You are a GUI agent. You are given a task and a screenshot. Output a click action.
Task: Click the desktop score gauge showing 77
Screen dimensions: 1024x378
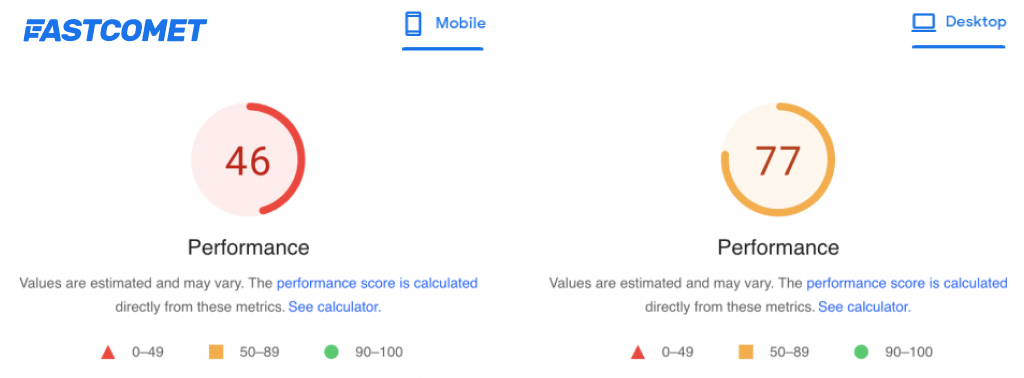(778, 159)
